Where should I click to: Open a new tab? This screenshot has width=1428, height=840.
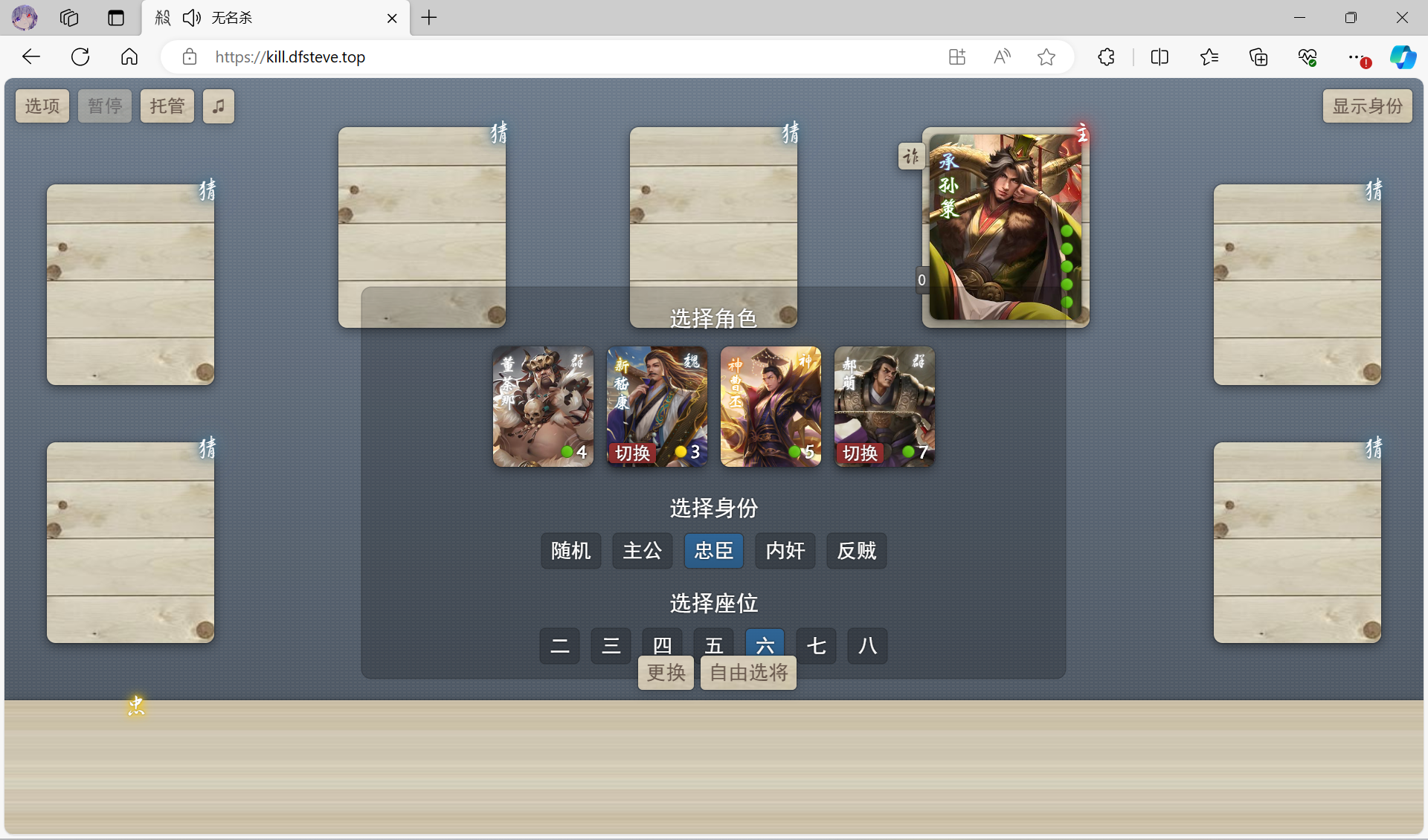click(429, 18)
